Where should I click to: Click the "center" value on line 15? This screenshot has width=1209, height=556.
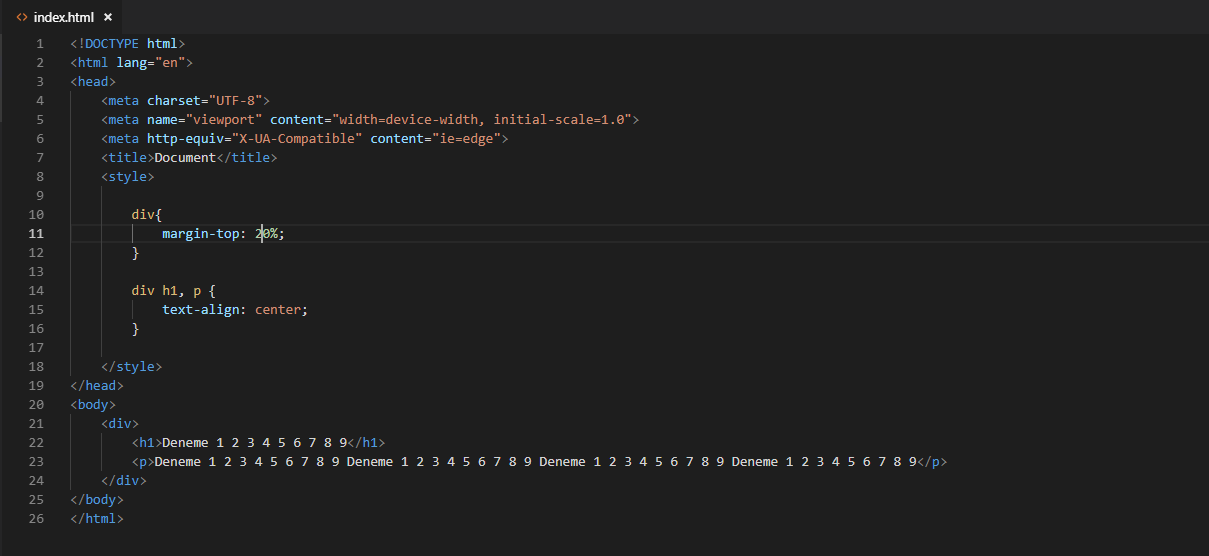[x=278, y=309]
